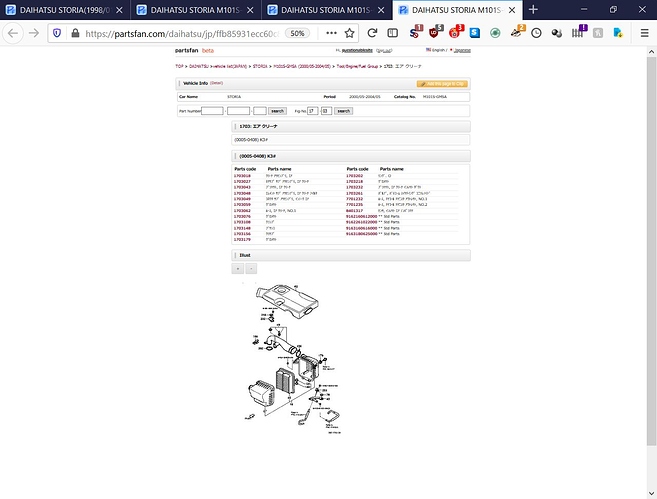Open the library icon with purple badge
The width and height of the screenshot is (657, 499).
coord(579,32)
